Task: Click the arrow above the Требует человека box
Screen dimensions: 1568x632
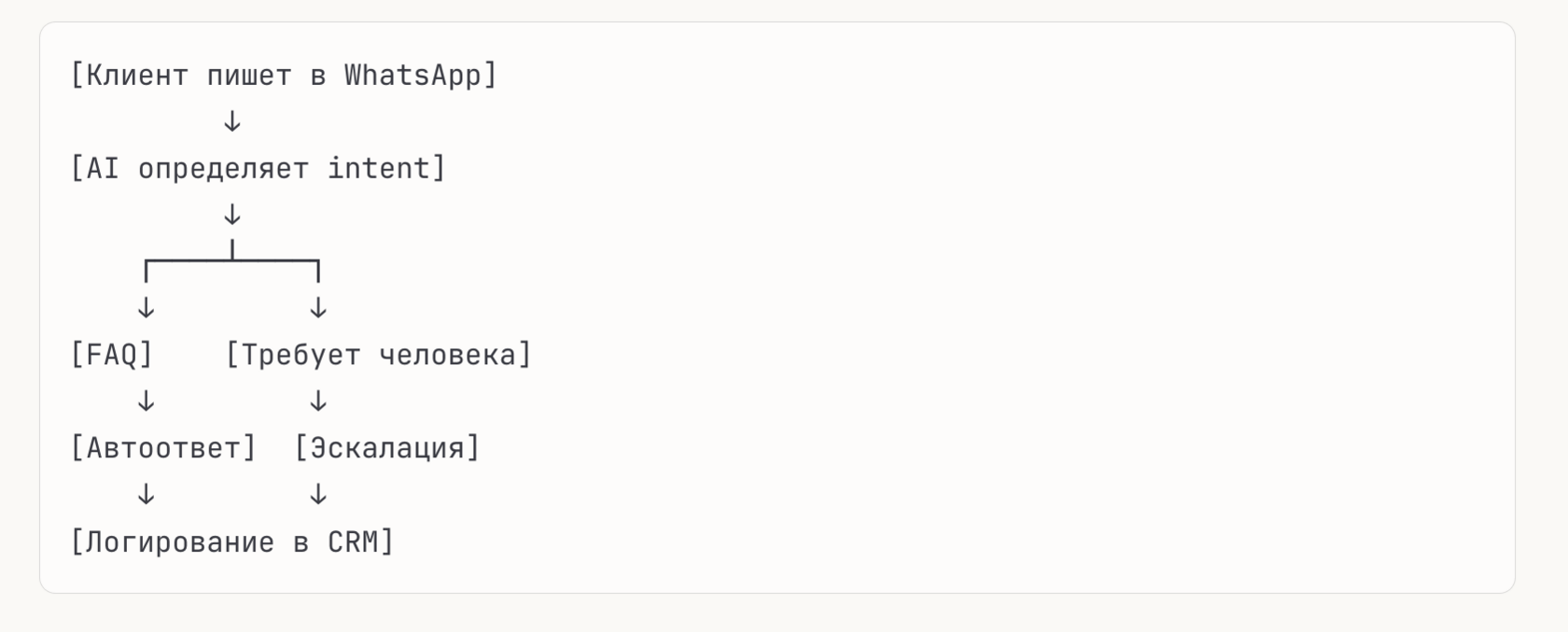Action: 318,308
